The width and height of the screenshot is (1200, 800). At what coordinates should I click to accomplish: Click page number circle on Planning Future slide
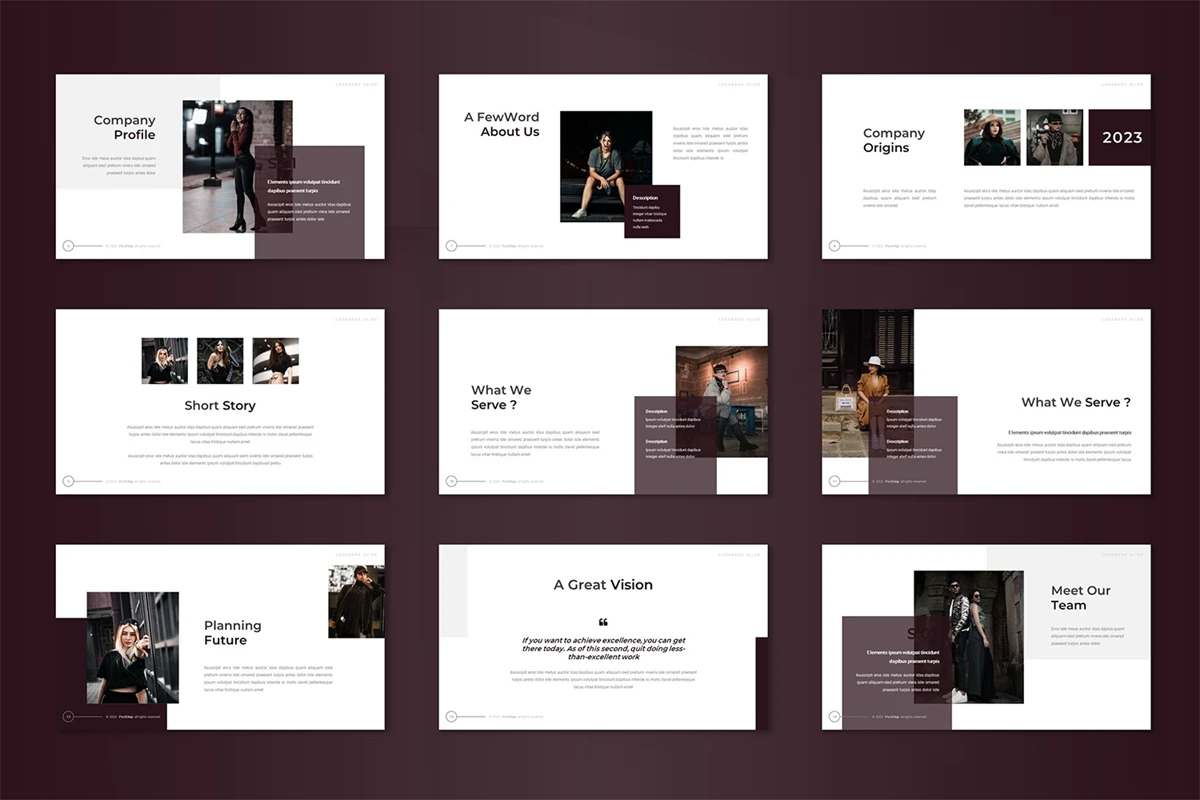coord(68,716)
